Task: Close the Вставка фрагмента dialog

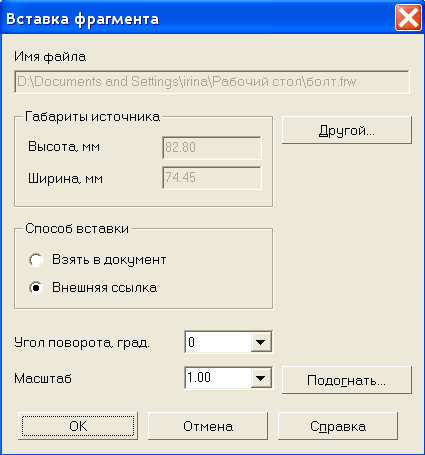Action: pyautogui.click(x=408, y=18)
